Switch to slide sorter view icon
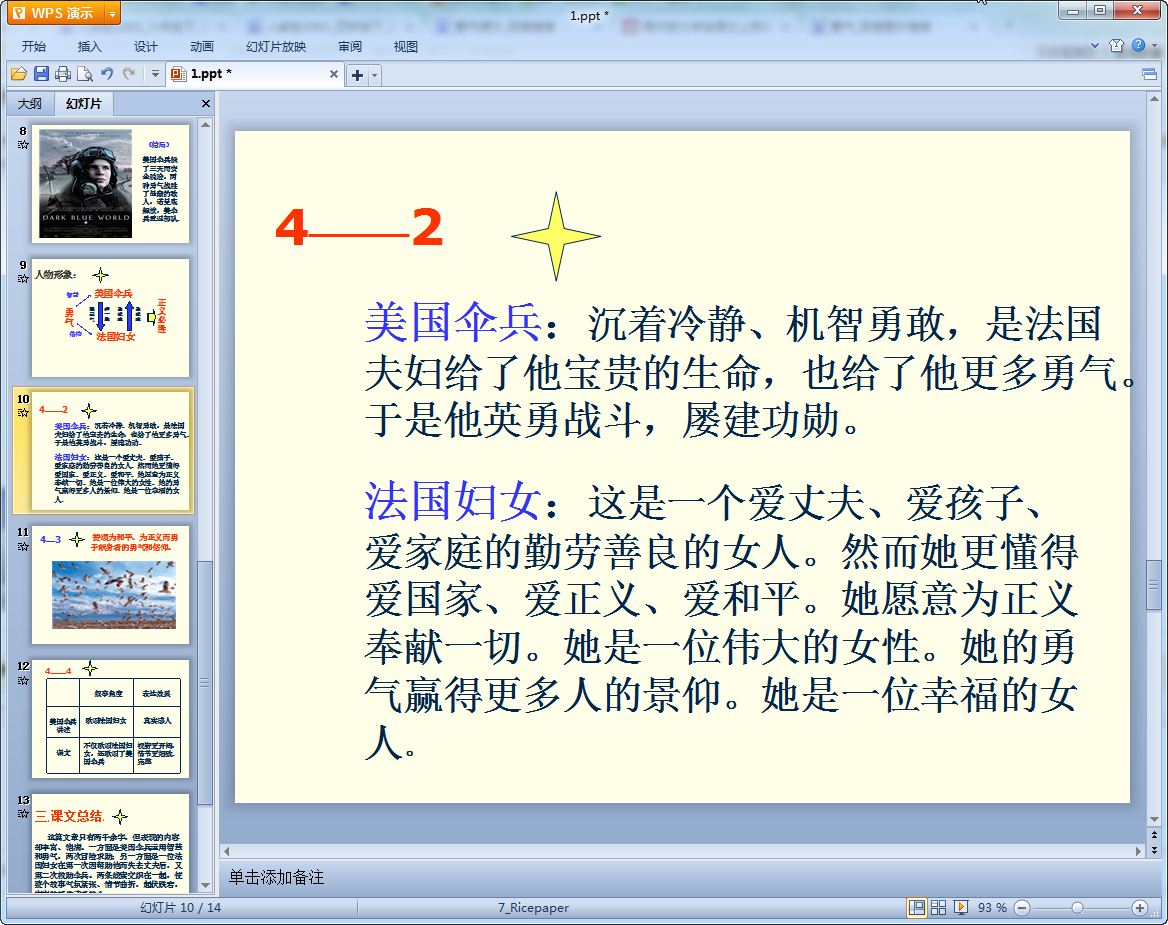Viewport: 1168px width, 925px height. coord(939,907)
